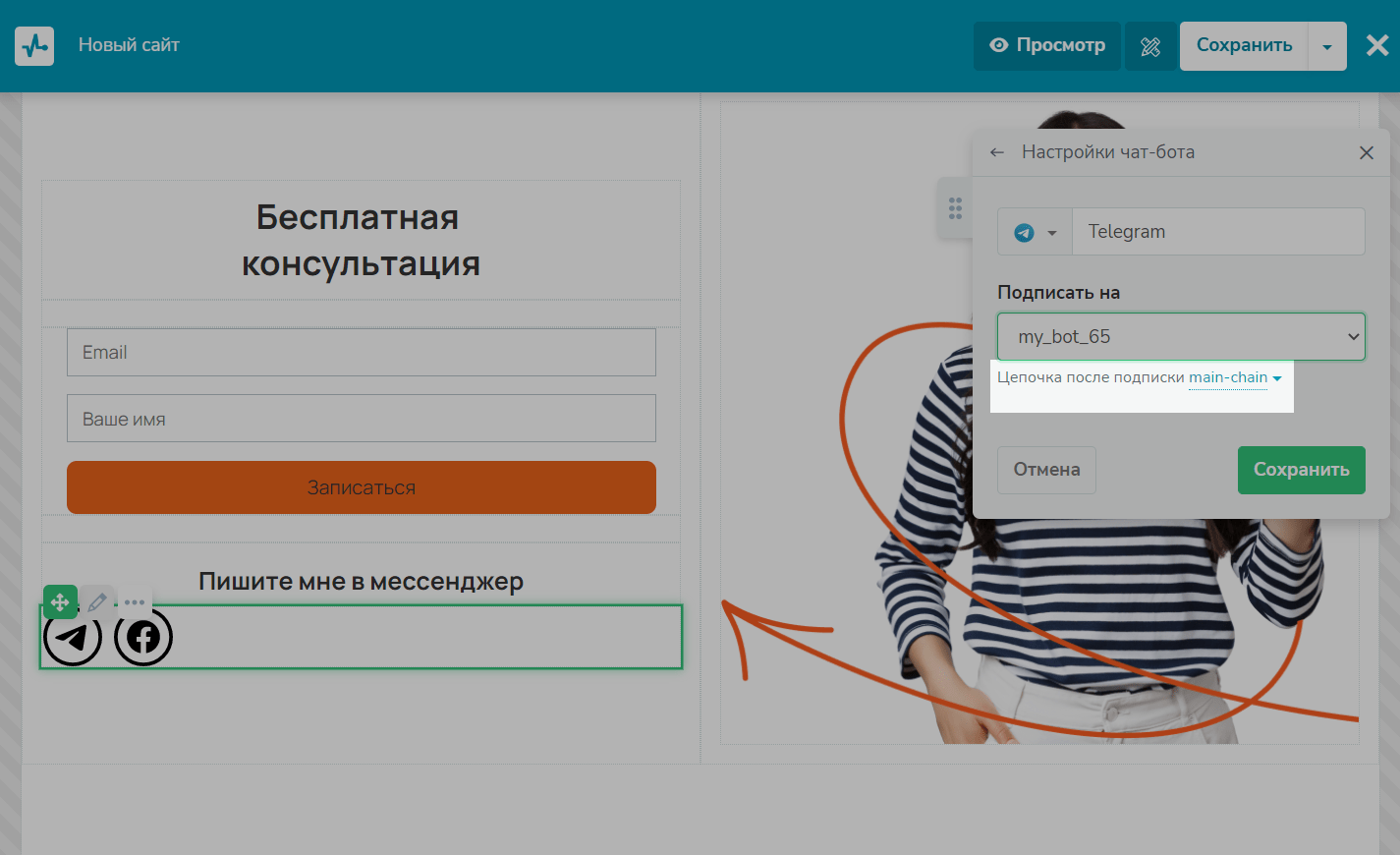Click into the Email input field
This screenshot has width=1400, height=855.
coord(362,353)
